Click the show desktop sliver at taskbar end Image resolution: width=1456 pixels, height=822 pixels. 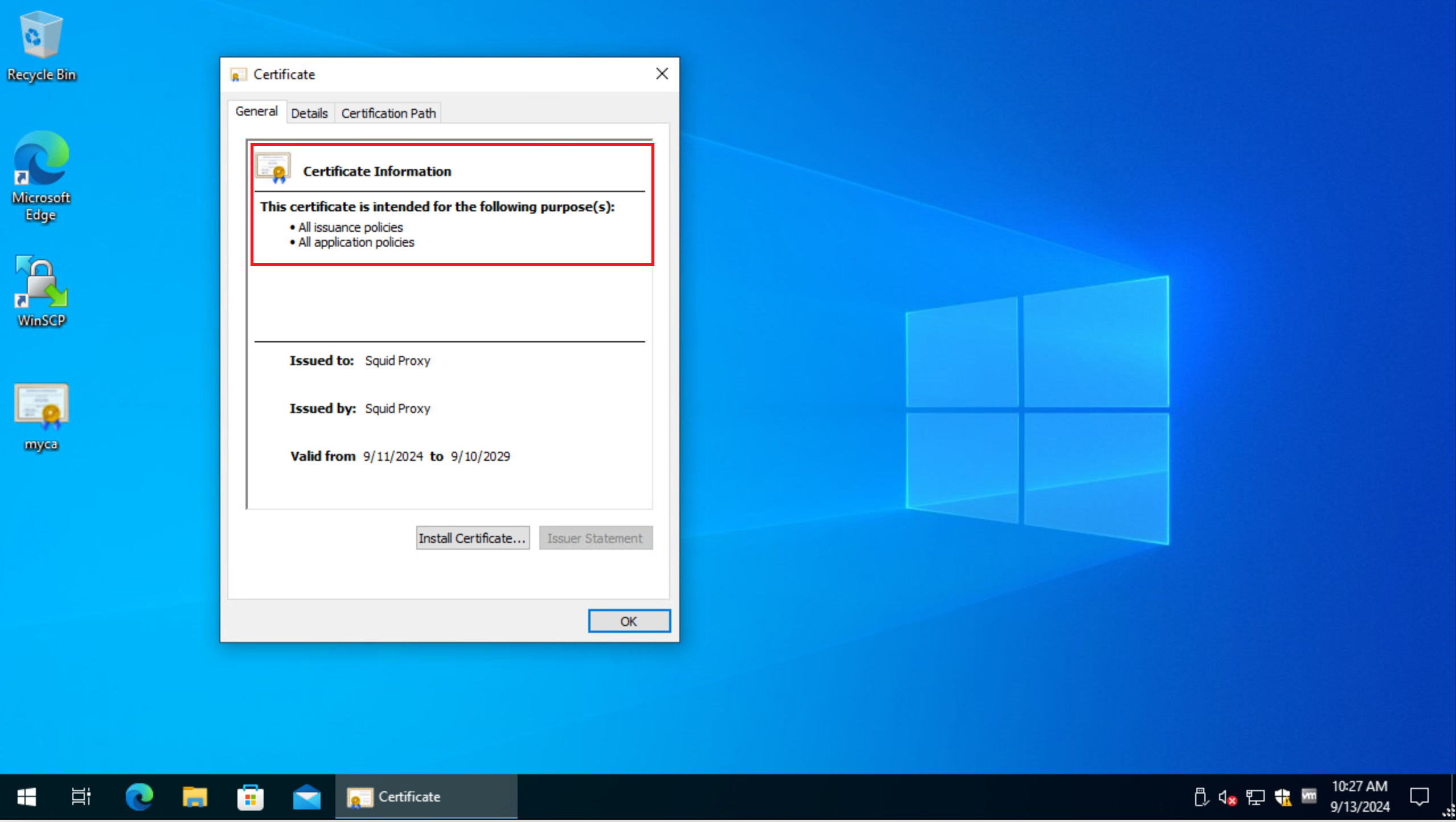coord(1453,796)
